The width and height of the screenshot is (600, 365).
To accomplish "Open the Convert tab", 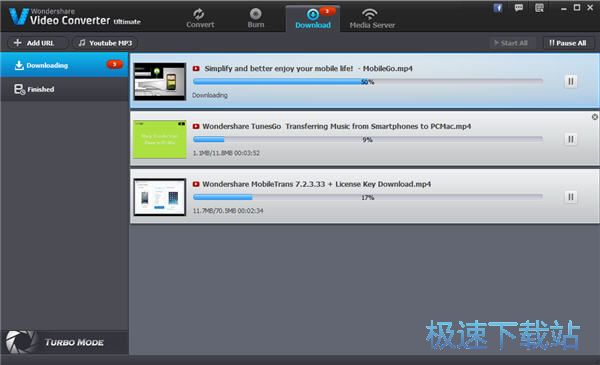I will pyautogui.click(x=200, y=18).
